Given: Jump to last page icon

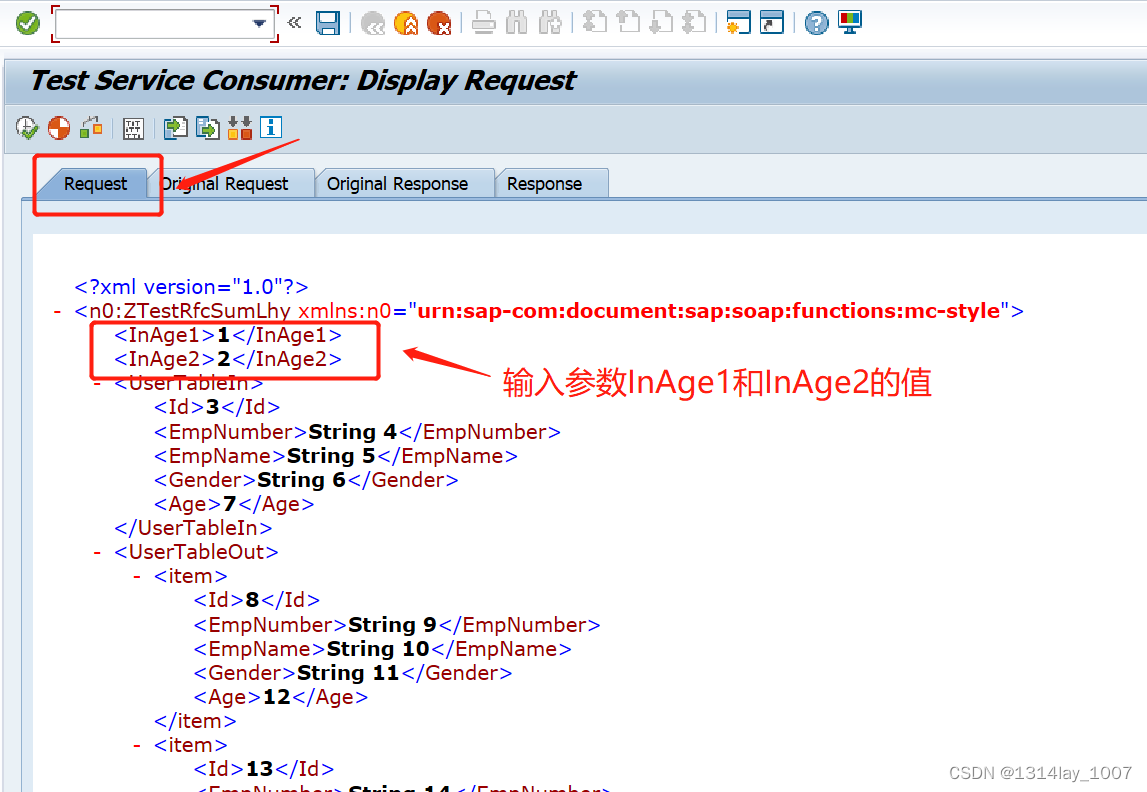Looking at the screenshot, I should pyautogui.click(x=694, y=23).
